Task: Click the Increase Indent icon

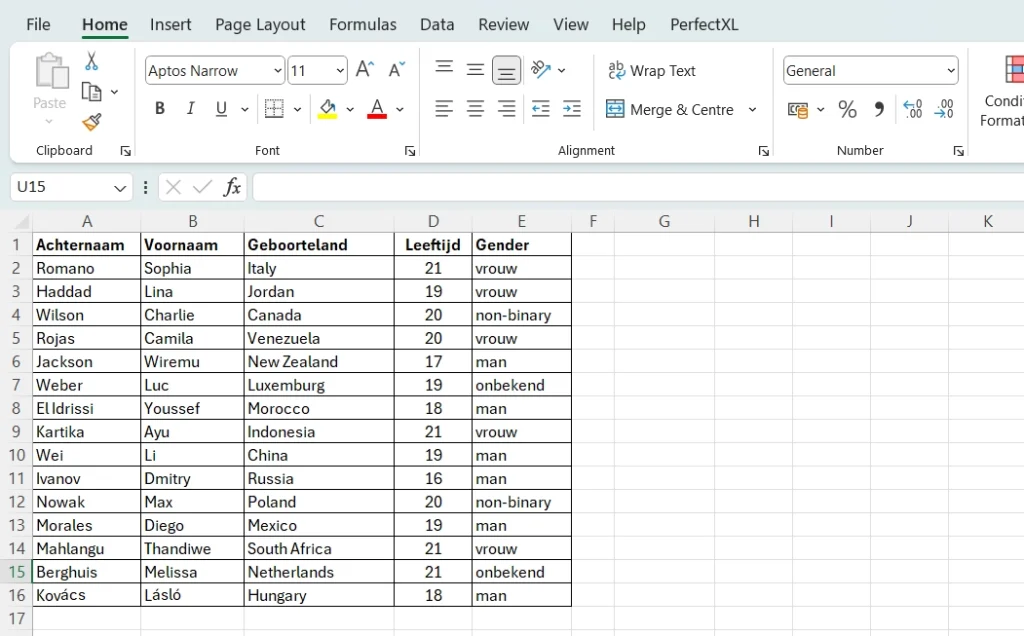Action: (572, 109)
